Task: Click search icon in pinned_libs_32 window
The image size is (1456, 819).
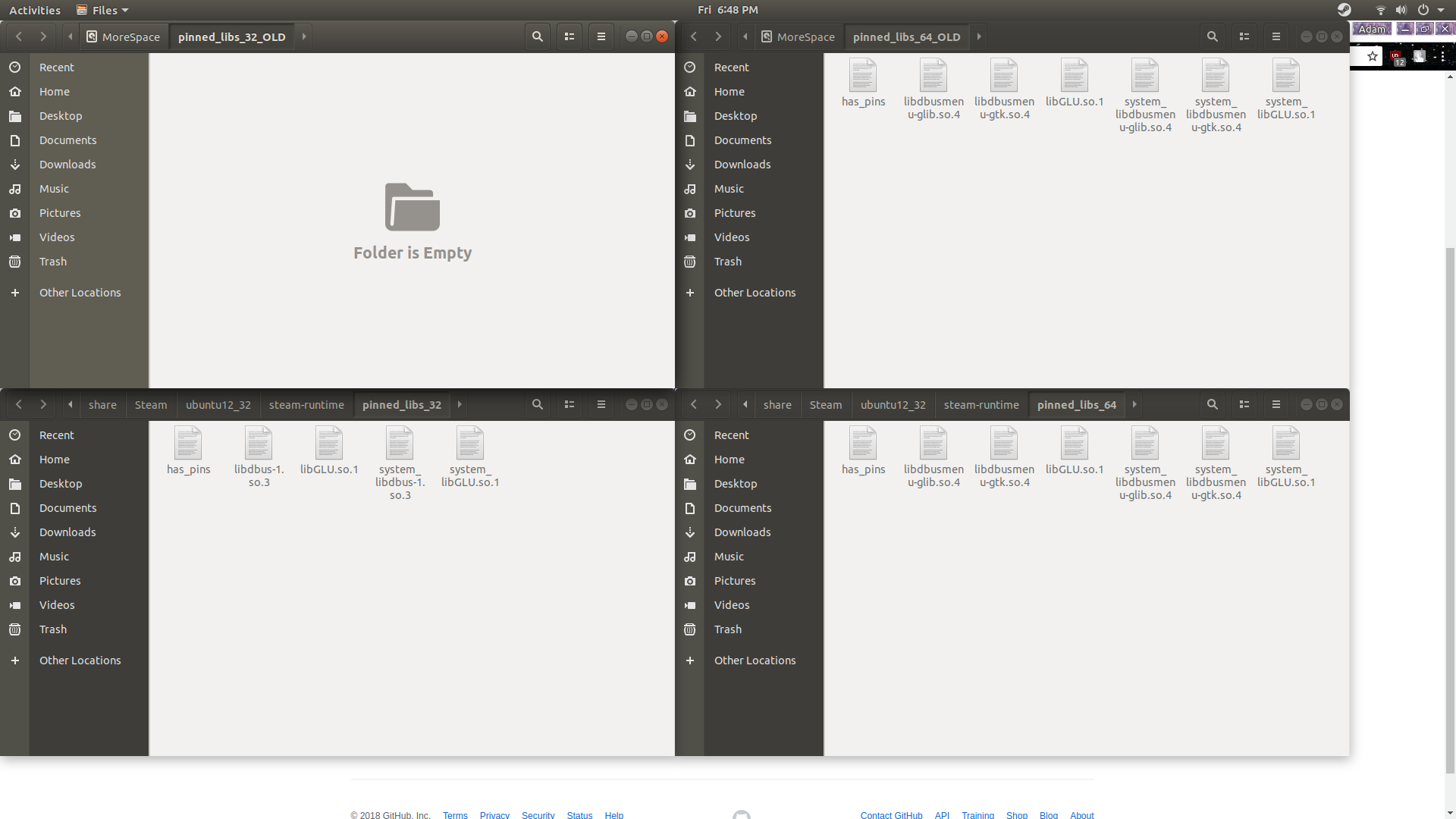Action: [x=538, y=404]
